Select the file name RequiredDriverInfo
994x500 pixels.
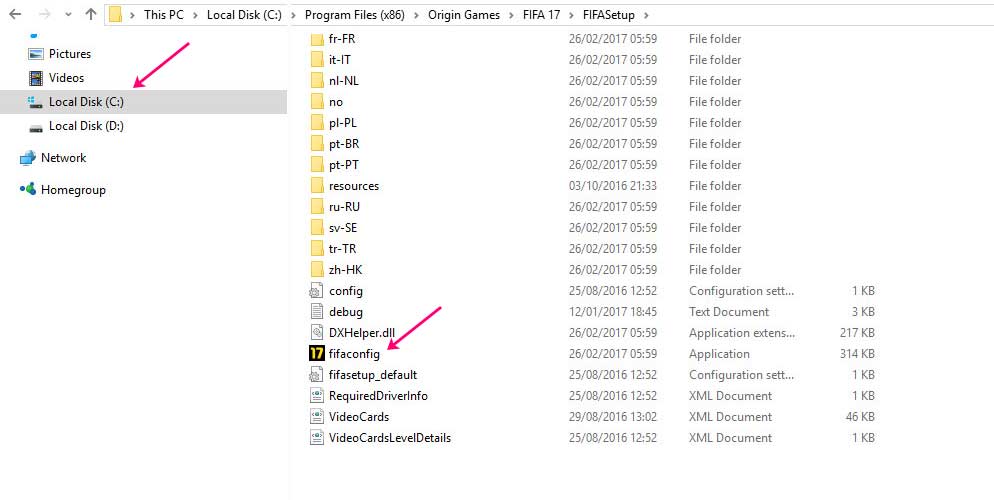378,396
